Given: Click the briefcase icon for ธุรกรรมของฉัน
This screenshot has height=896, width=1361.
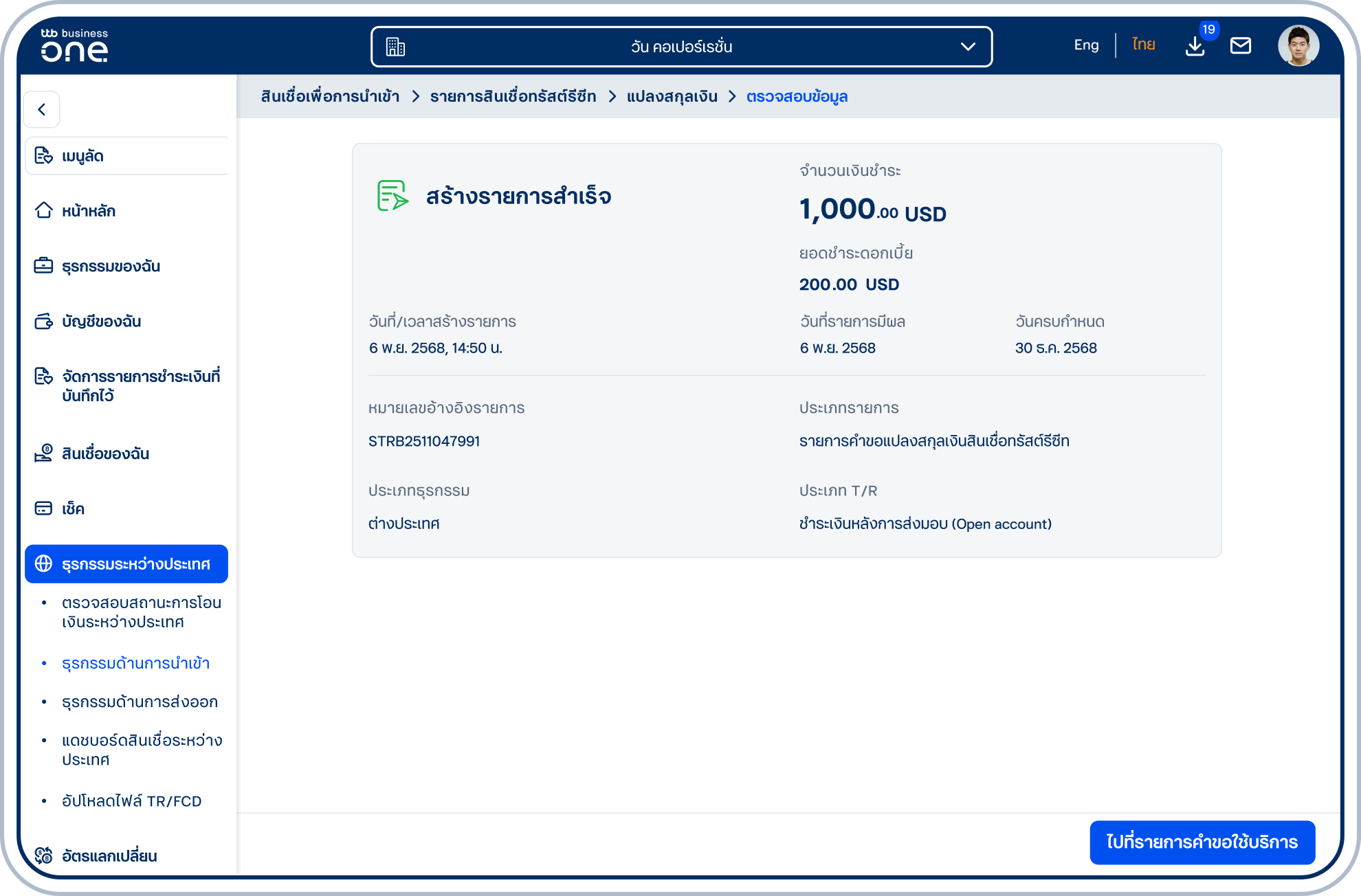Looking at the screenshot, I should coord(43,265).
